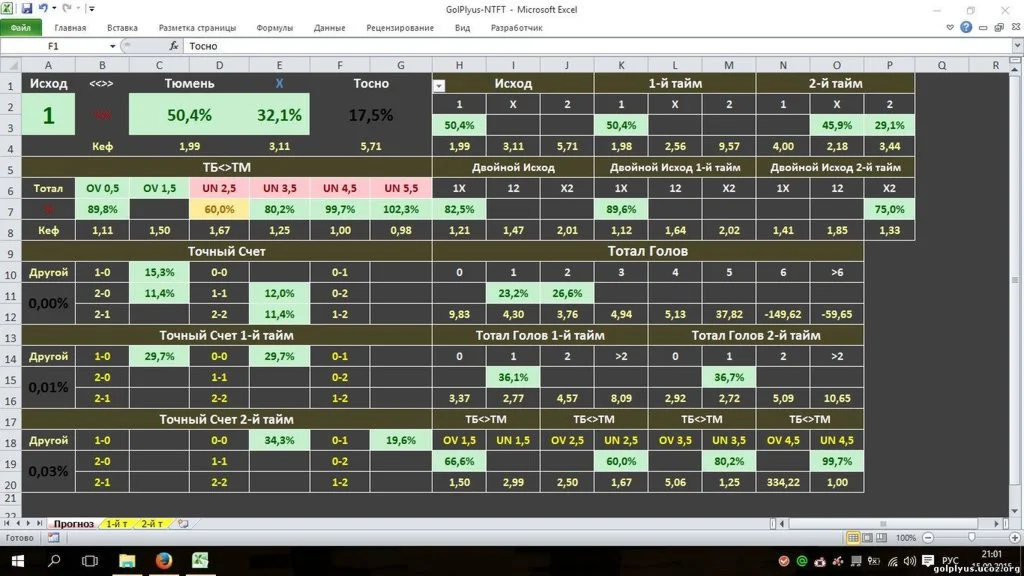The height and width of the screenshot is (576, 1024).
Task: Click the zoom out minus button
Action: pyautogui.click(x=928, y=537)
